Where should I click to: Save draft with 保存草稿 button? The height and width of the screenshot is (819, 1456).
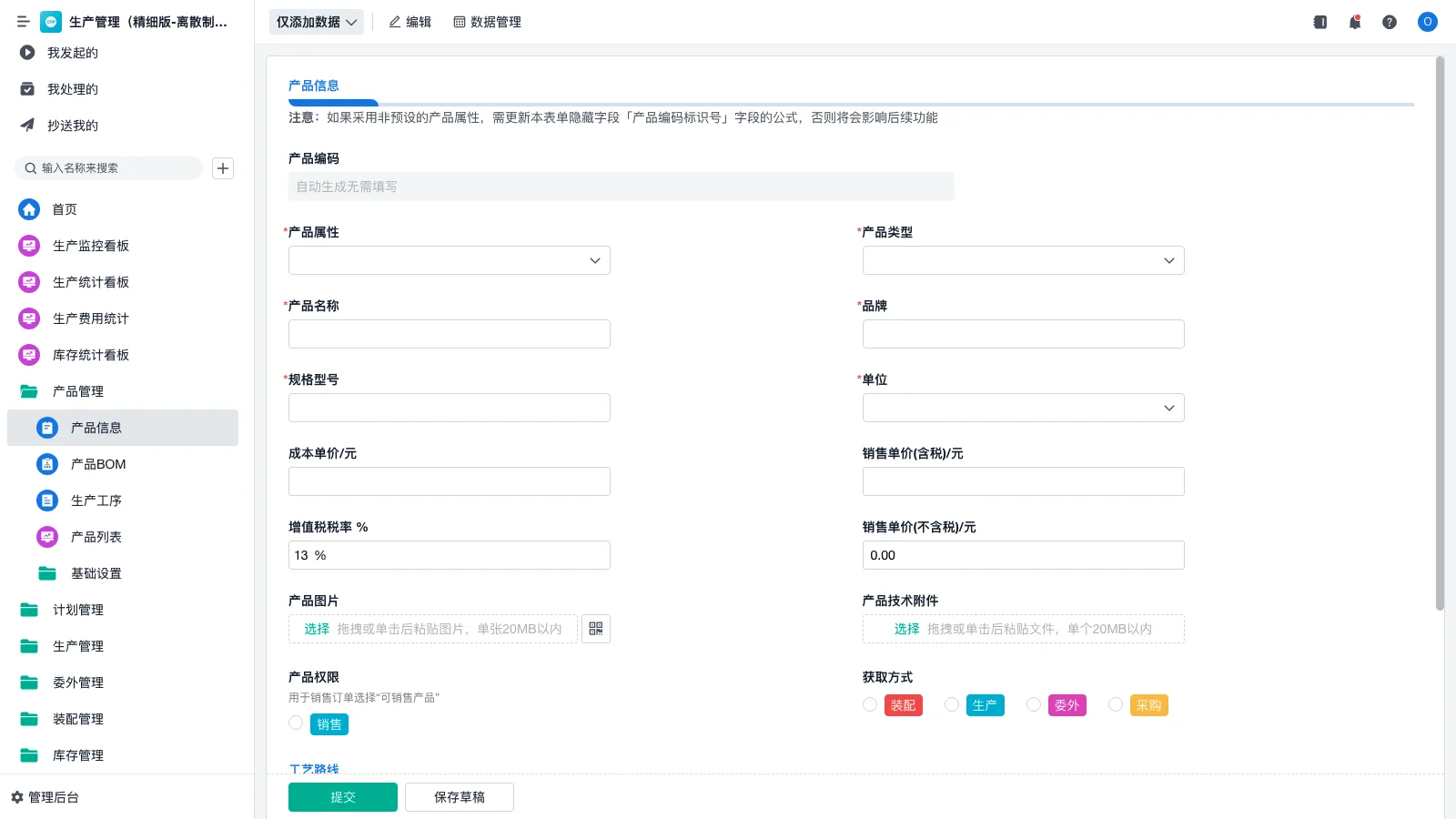(x=459, y=796)
